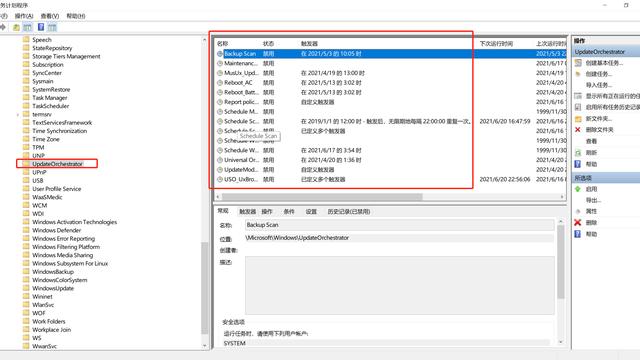Click the 刷新 refresh icon
Screen dimensions: 640x360
click(x=578, y=153)
